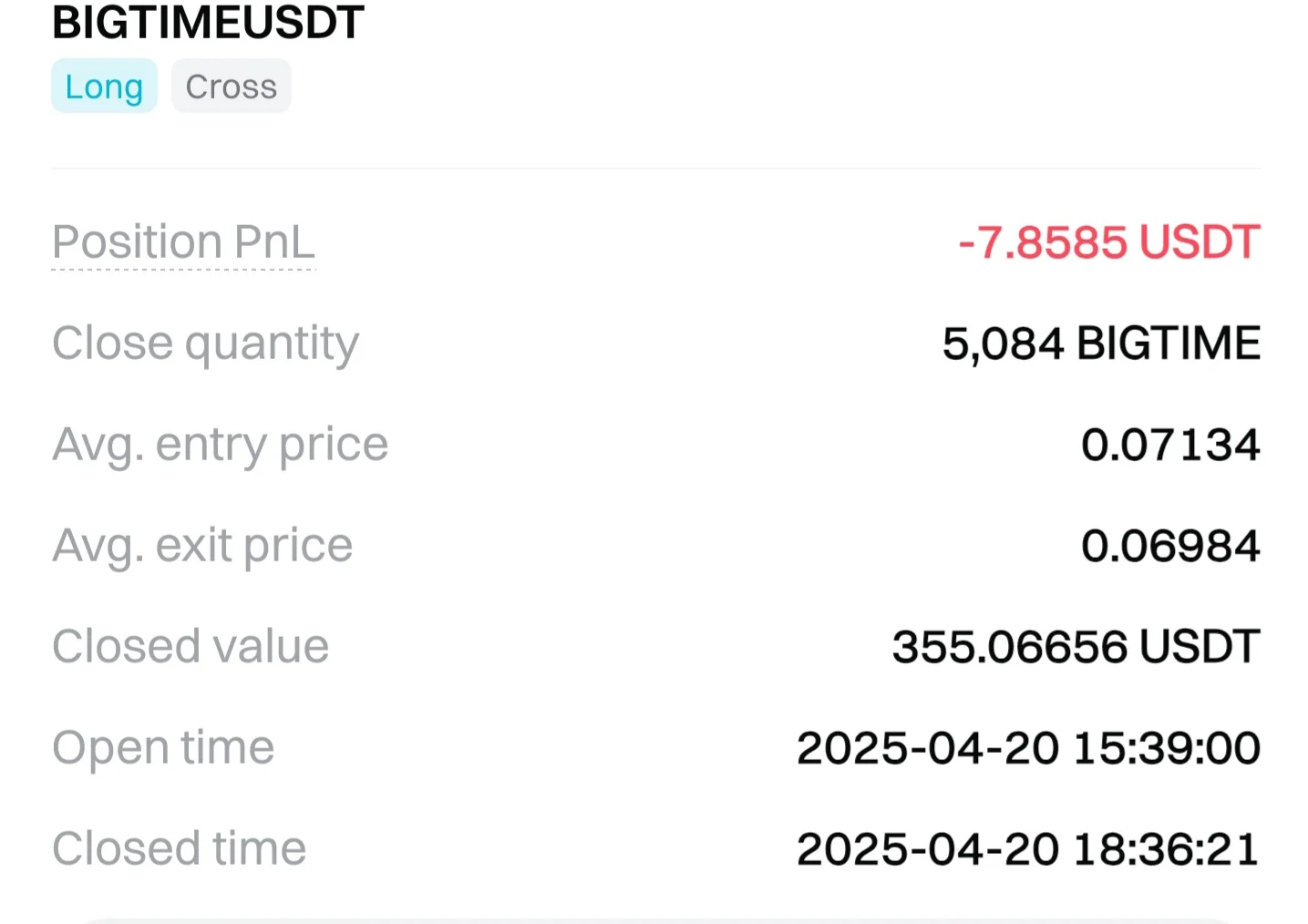Image resolution: width=1308 pixels, height=924 pixels.
Task: Click the -7.8585 USDT PnL value
Action: tap(1108, 242)
